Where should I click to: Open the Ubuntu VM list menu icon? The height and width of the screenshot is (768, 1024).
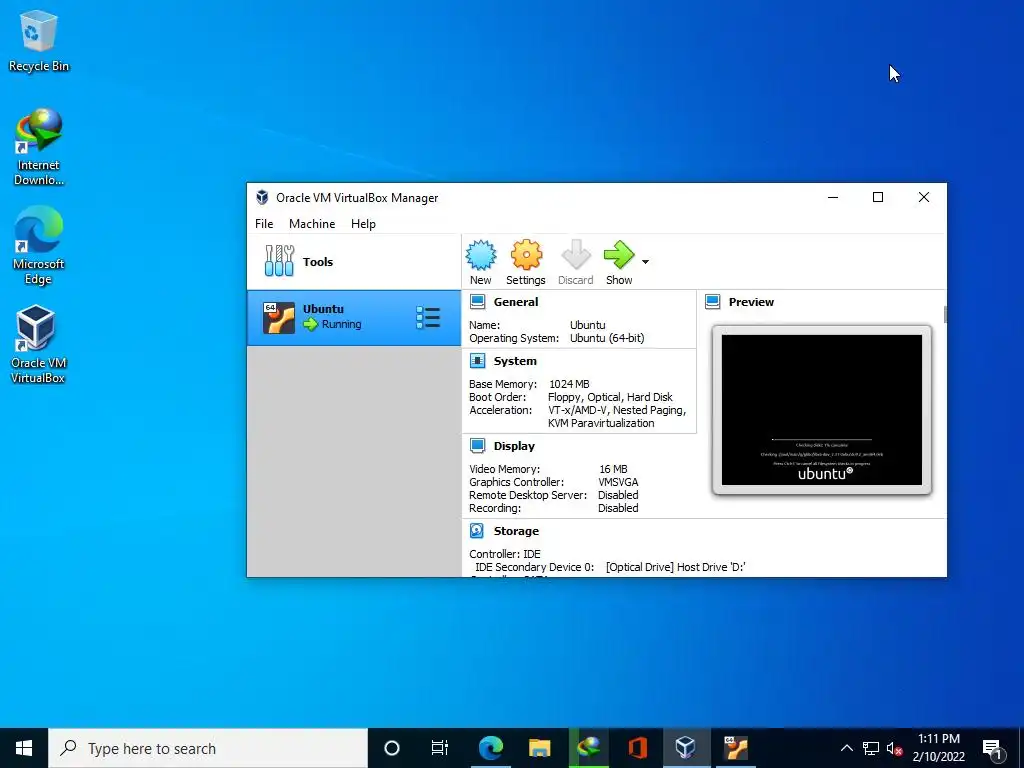428,318
